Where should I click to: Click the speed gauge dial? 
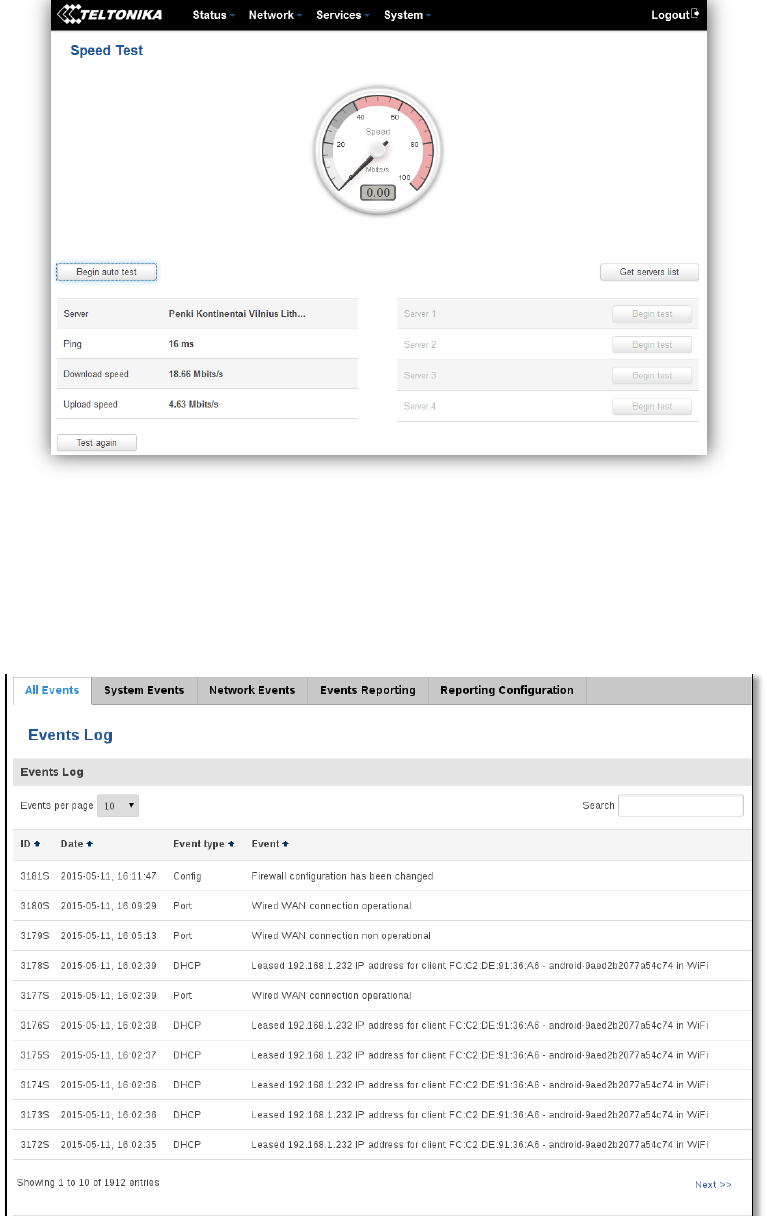click(378, 150)
